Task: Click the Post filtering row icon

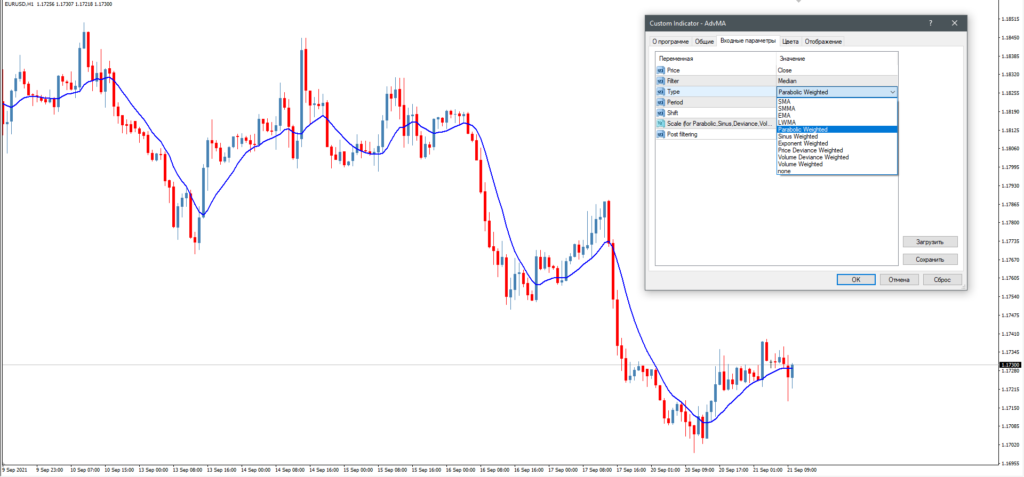Action: pyautogui.click(x=660, y=134)
